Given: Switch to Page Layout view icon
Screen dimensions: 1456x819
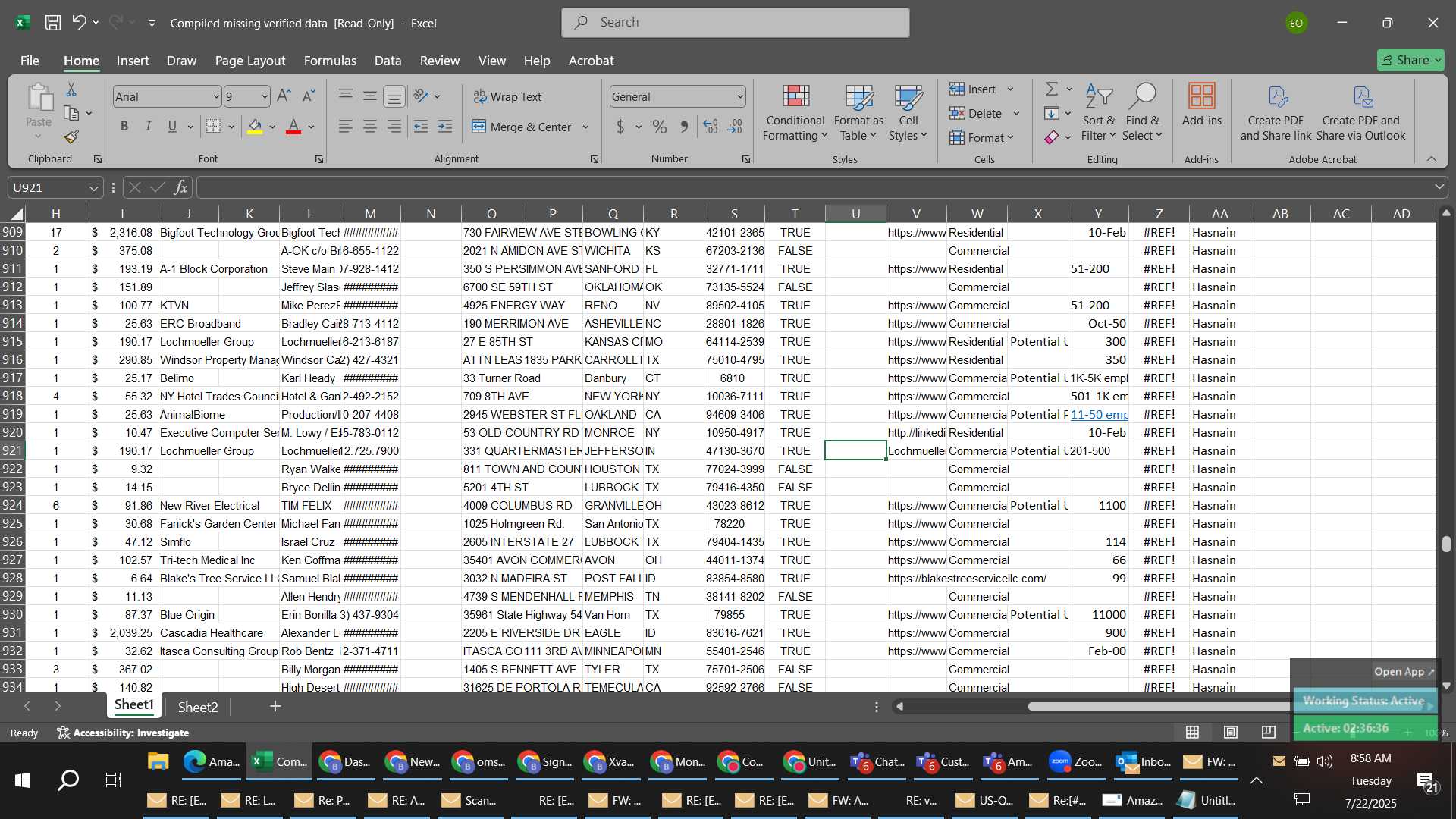Looking at the screenshot, I should tap(1231, 732).
